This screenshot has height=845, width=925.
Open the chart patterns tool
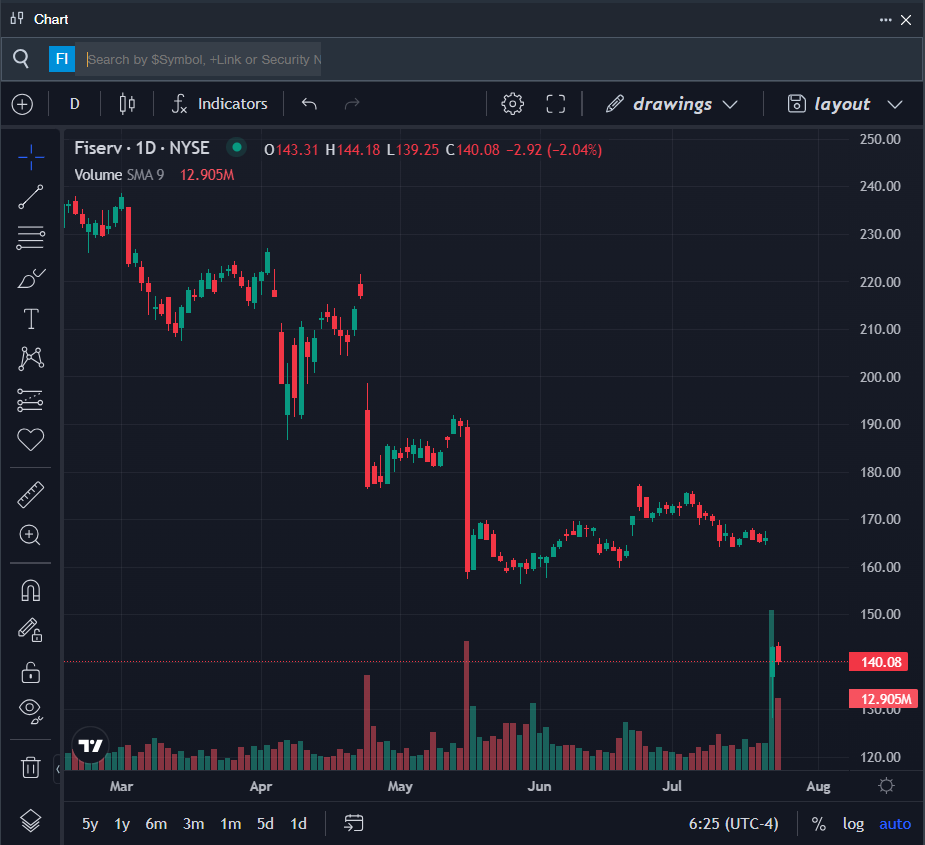31,358
